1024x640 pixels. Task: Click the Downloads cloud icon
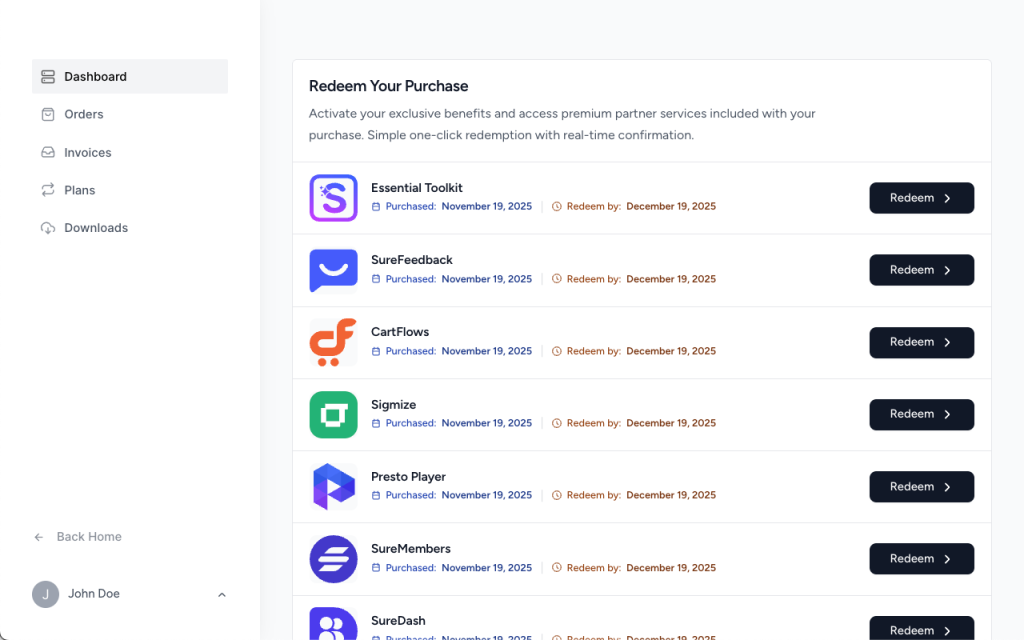pos(48,228)
